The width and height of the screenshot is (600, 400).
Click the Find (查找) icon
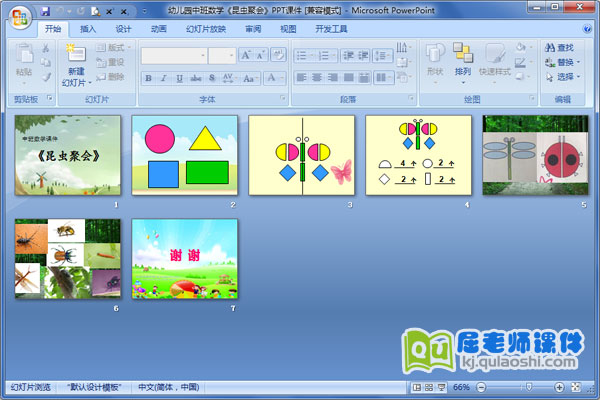click(x=551, y=47)
